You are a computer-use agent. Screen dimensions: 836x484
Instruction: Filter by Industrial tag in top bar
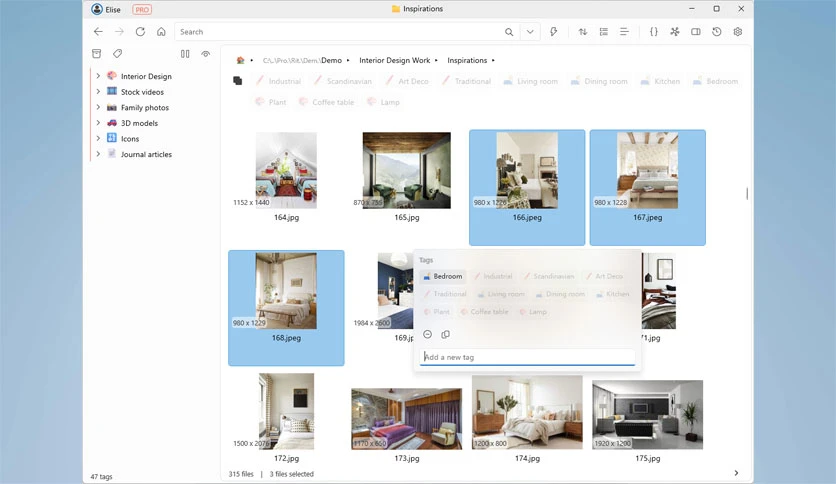(x=278, y=81)
